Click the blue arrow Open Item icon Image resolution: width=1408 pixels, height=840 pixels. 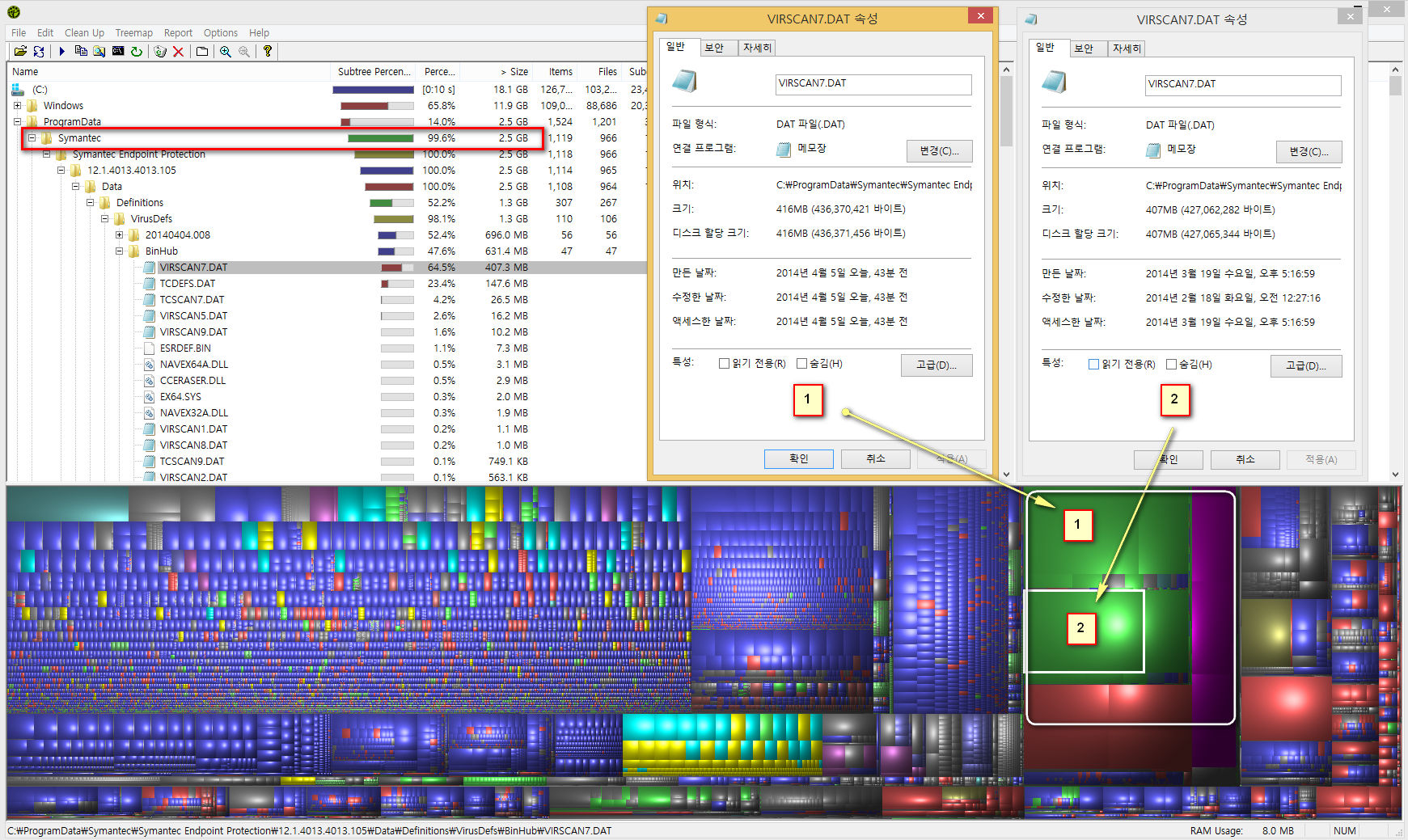coord(61,51)
